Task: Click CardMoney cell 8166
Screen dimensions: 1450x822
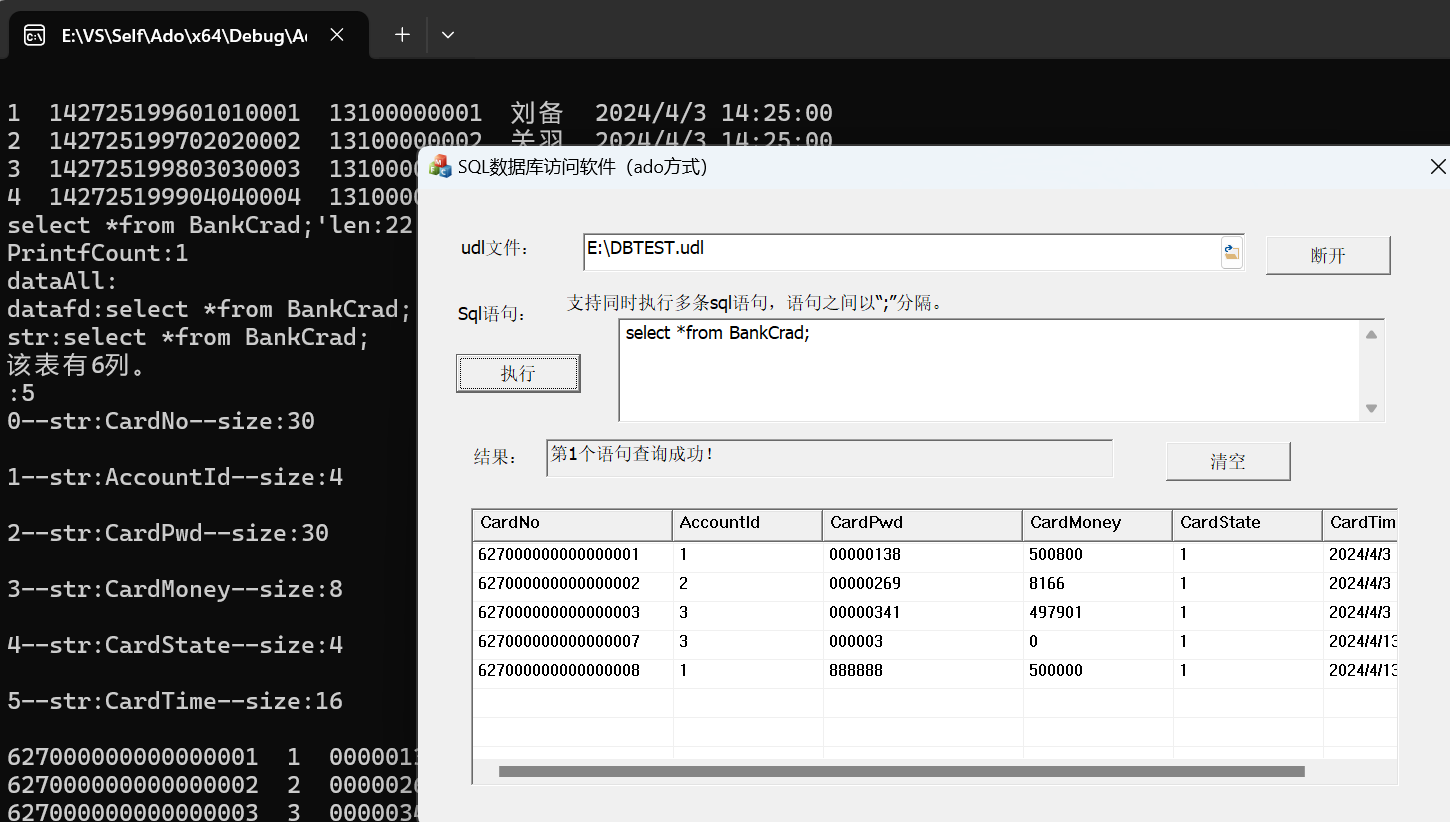Action: 1098,583
